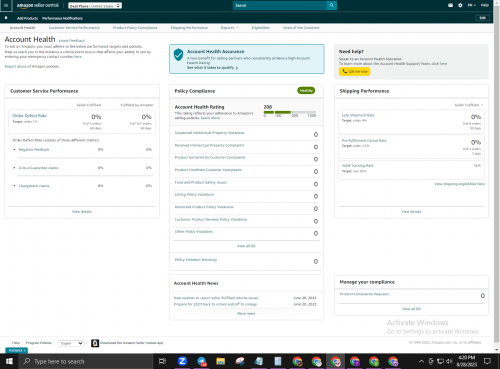Click the Amazon Seller Central logo
The image size is (500, 369).
point(38,5)
